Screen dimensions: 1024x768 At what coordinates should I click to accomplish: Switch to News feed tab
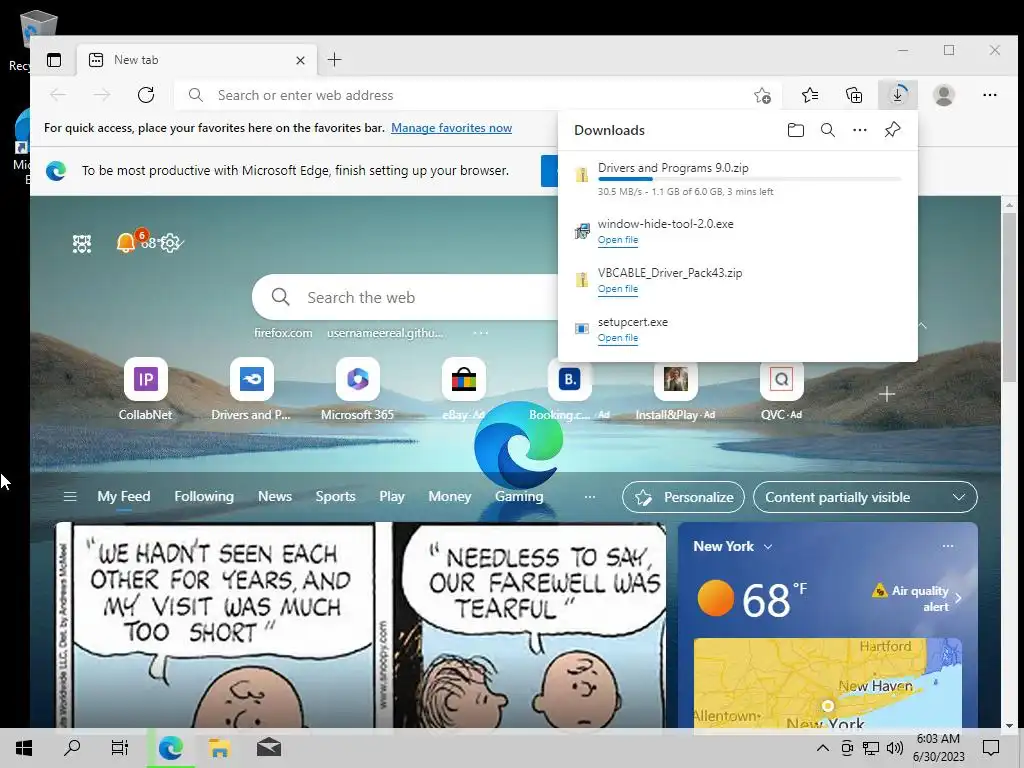[x=275, y=497]
